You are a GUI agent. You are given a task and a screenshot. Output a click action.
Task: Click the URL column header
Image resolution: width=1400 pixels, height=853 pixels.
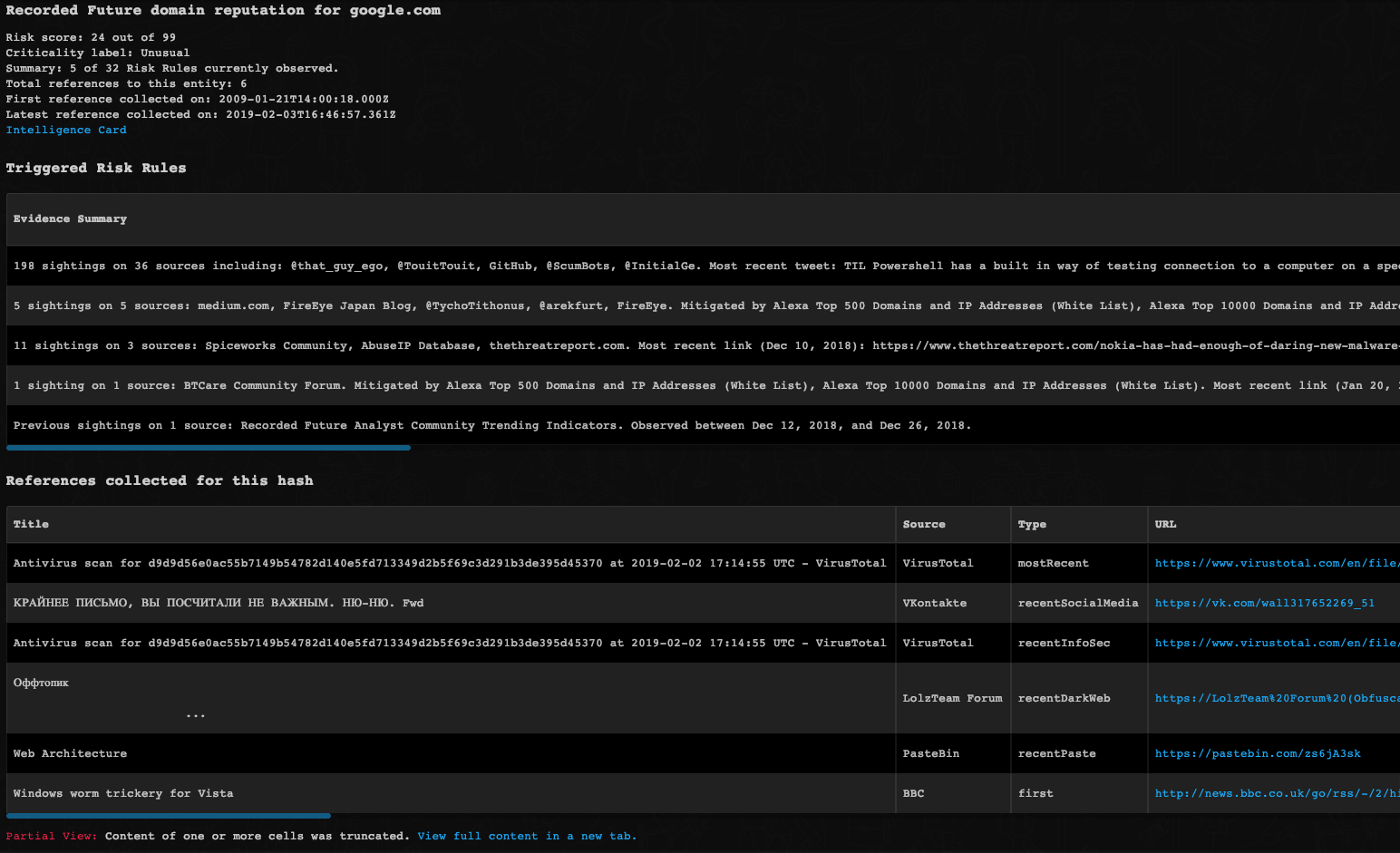click(x=1165, y=525)
